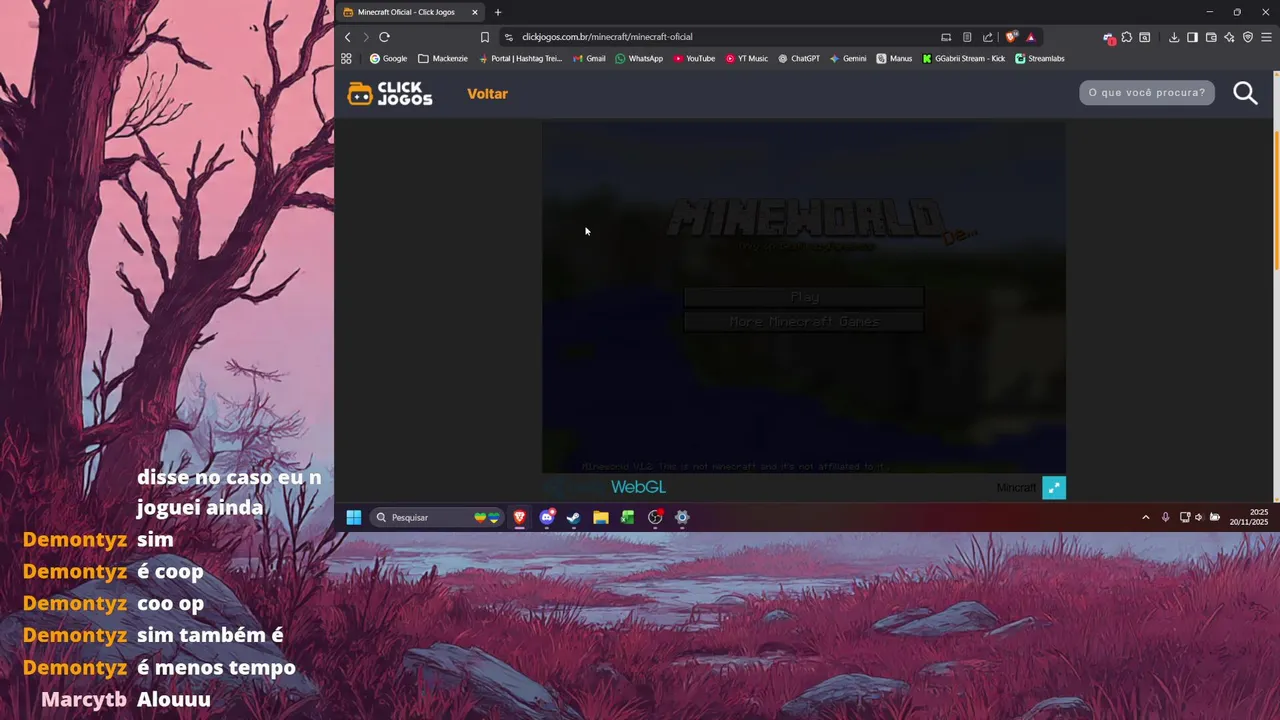Open the Leo AI sparkle icon
The width and height of the screenshot is (1280, 720).
(x=1229, y=37)
